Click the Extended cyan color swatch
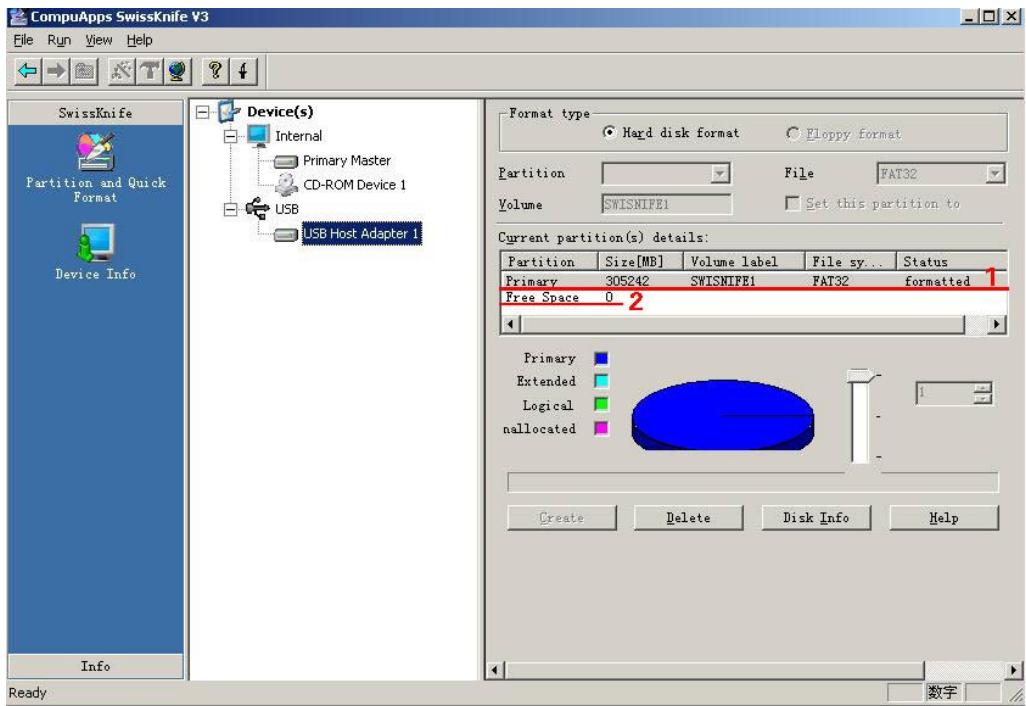 click(601, 381)
